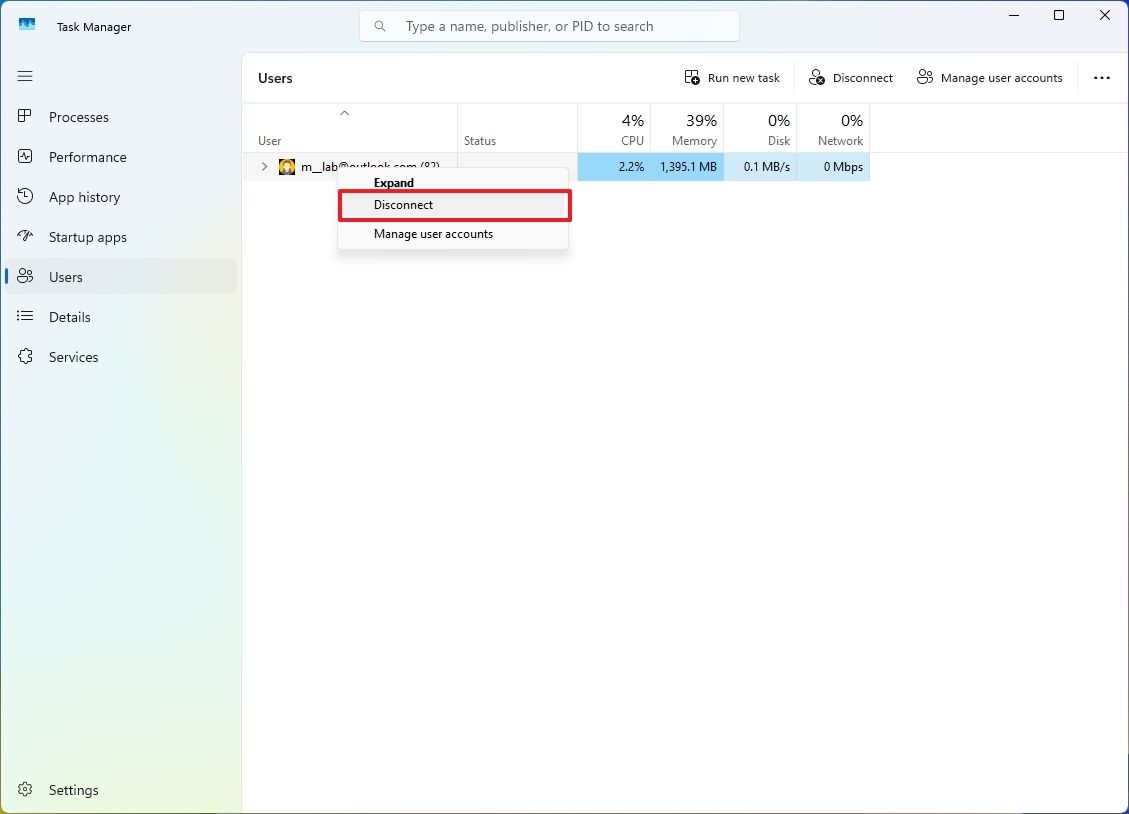1129x814 pixels.
Task: Open Task Manager Settings via the gear icon
Action: point(24,790)
